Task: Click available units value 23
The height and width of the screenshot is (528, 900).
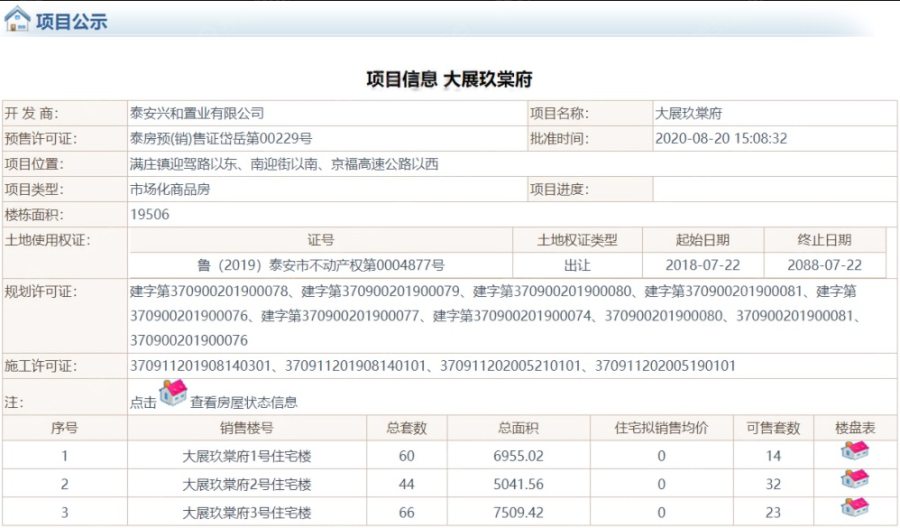Action: click(773, 513)
